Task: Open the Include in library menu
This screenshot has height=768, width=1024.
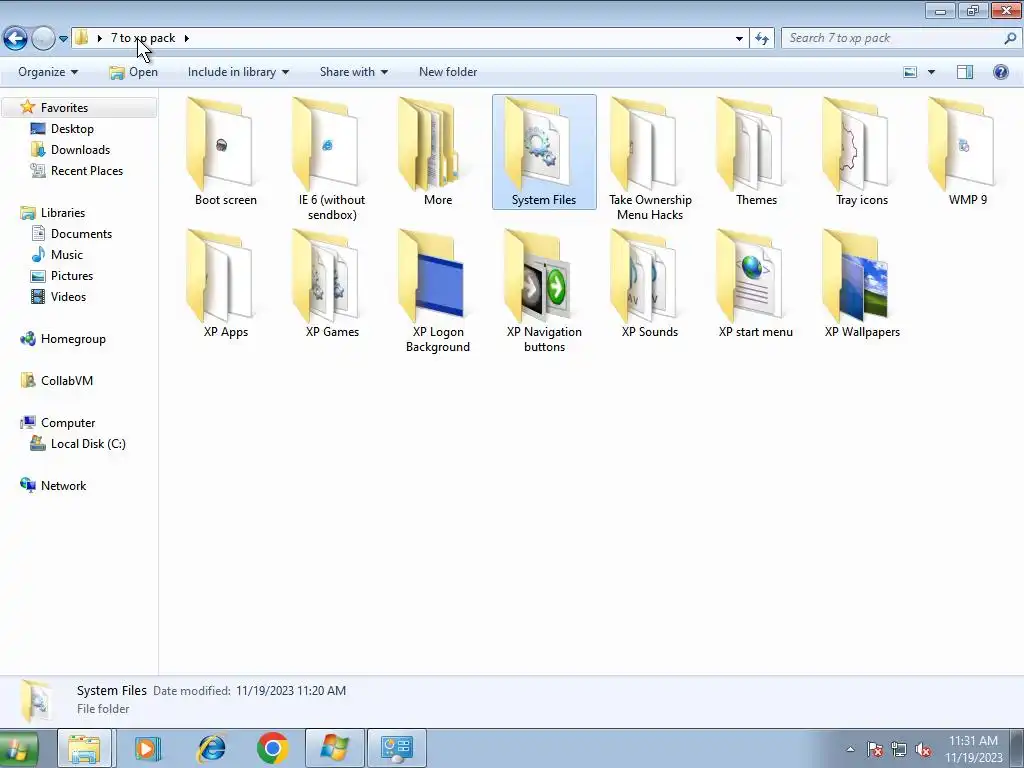Action: (x=238, y=72)
